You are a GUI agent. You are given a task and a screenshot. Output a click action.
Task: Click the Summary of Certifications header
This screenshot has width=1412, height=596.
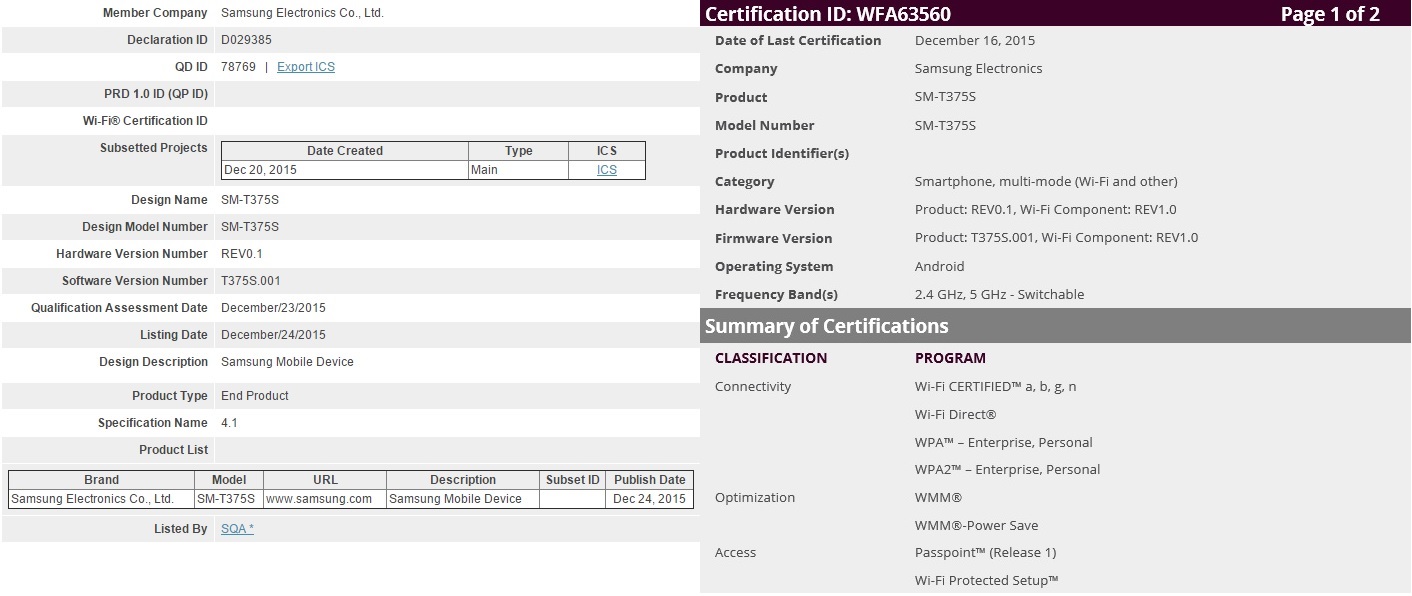coord(1056,326)
